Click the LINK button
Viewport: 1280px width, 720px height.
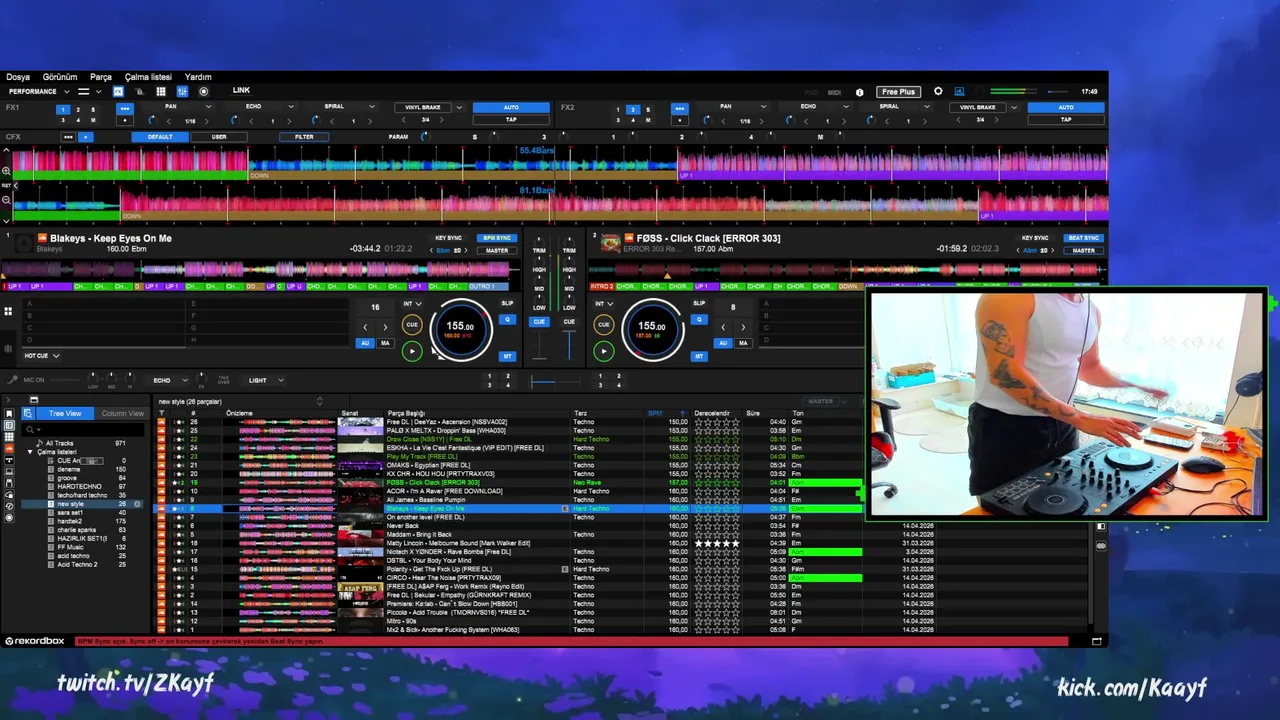241,90
